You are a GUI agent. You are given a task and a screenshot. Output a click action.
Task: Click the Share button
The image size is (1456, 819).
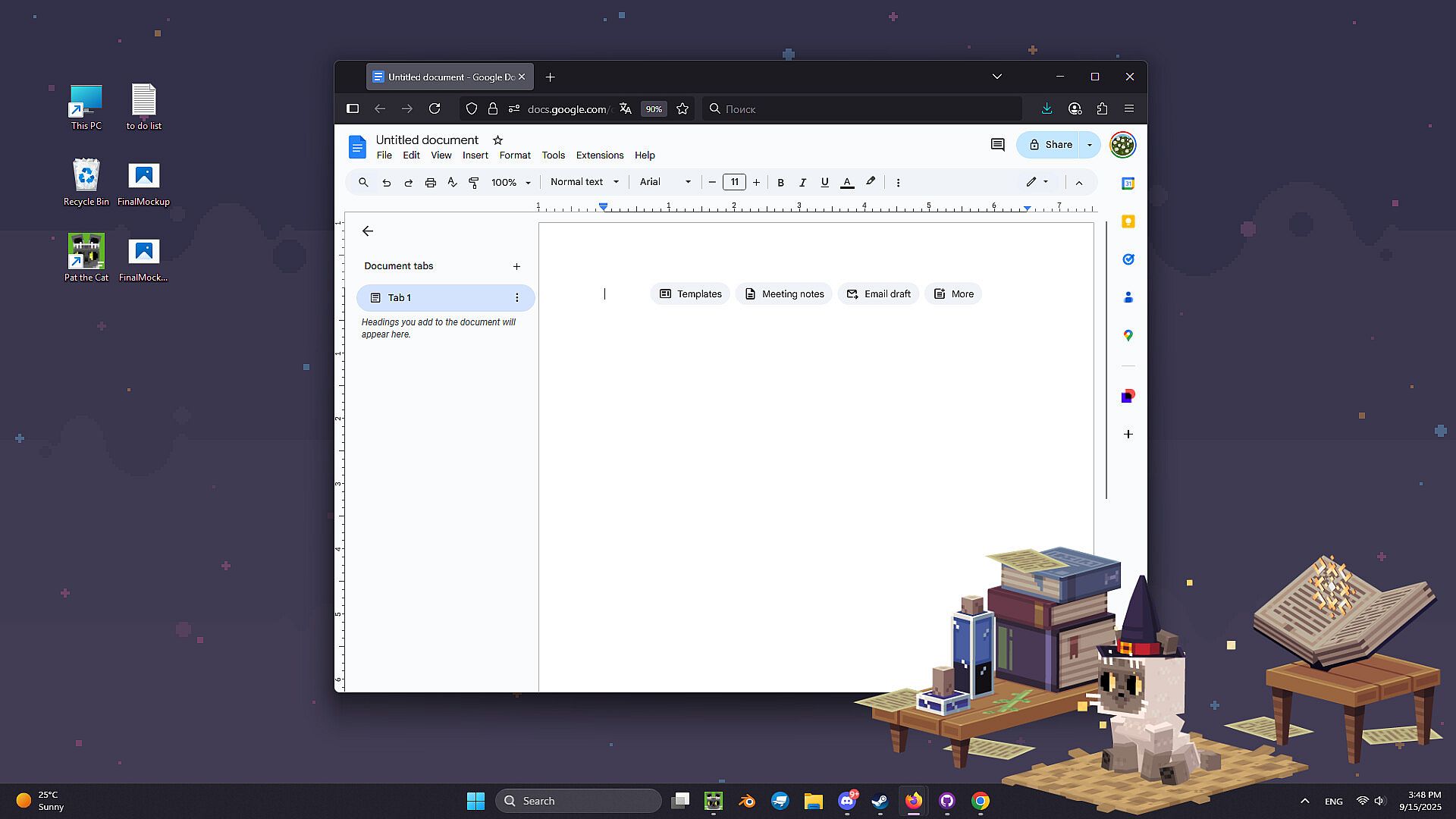(x=1050, y=145)
